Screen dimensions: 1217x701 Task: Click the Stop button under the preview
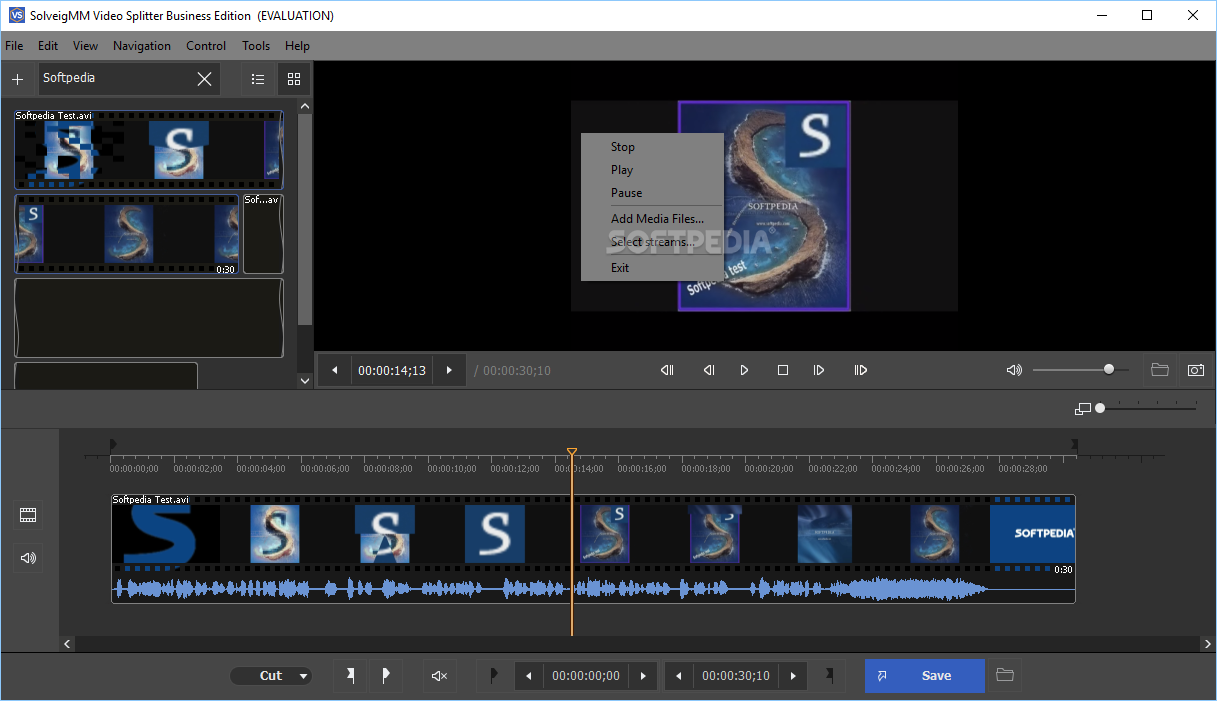pos(783,370)
